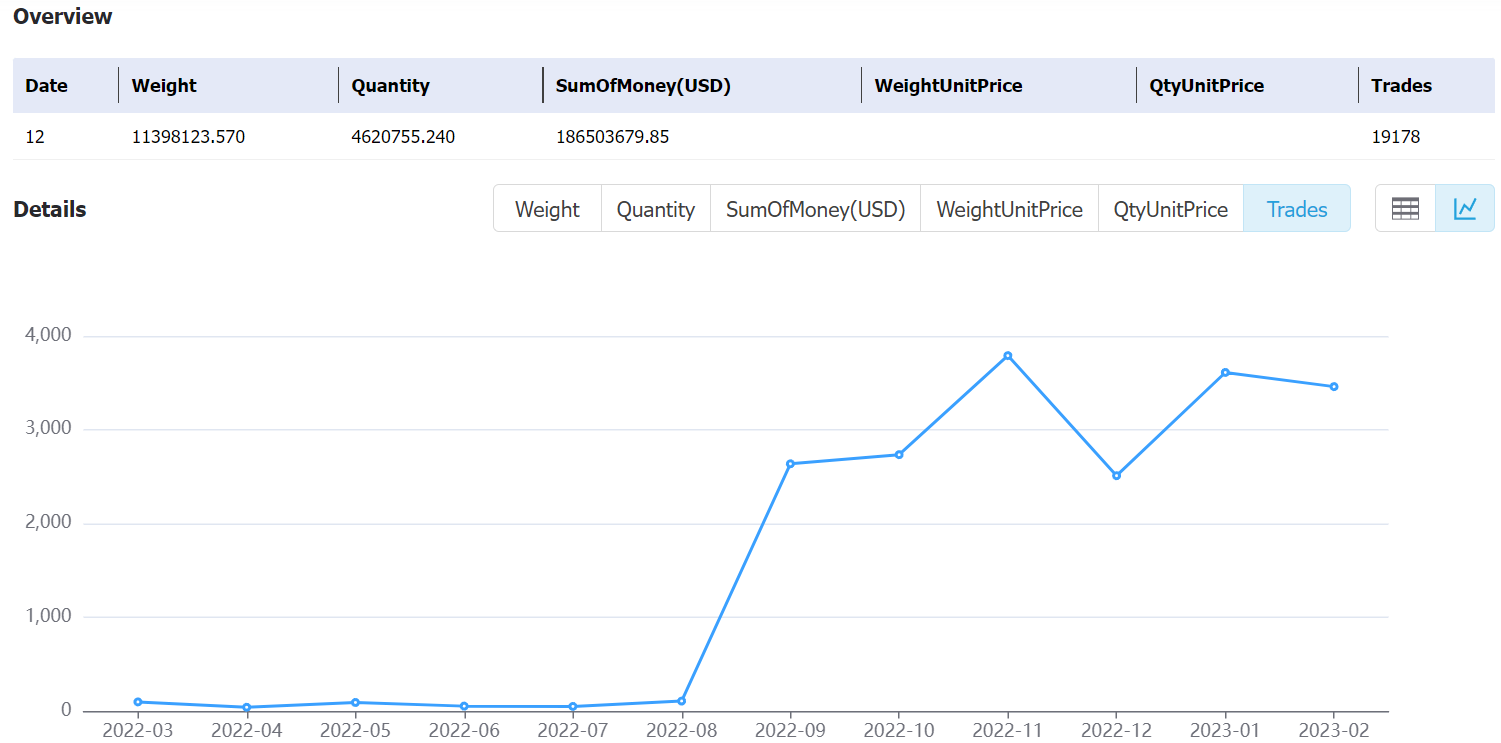This screenshot has width=1501, height=743.
Task: Click the 2022-12 data point on chart
Action: [x=1116, y=476]
